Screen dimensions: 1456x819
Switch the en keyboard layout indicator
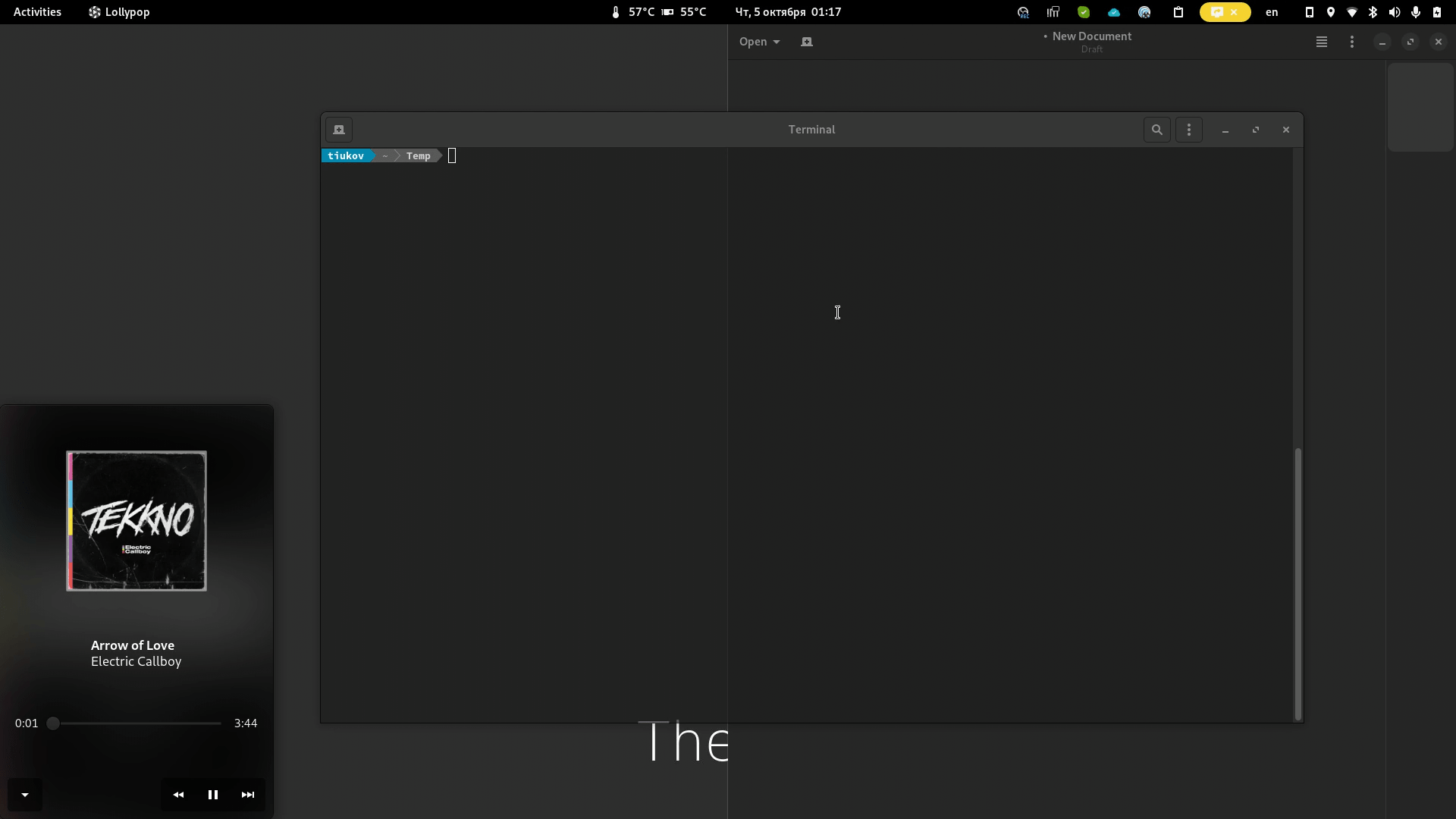[1272, 12]
